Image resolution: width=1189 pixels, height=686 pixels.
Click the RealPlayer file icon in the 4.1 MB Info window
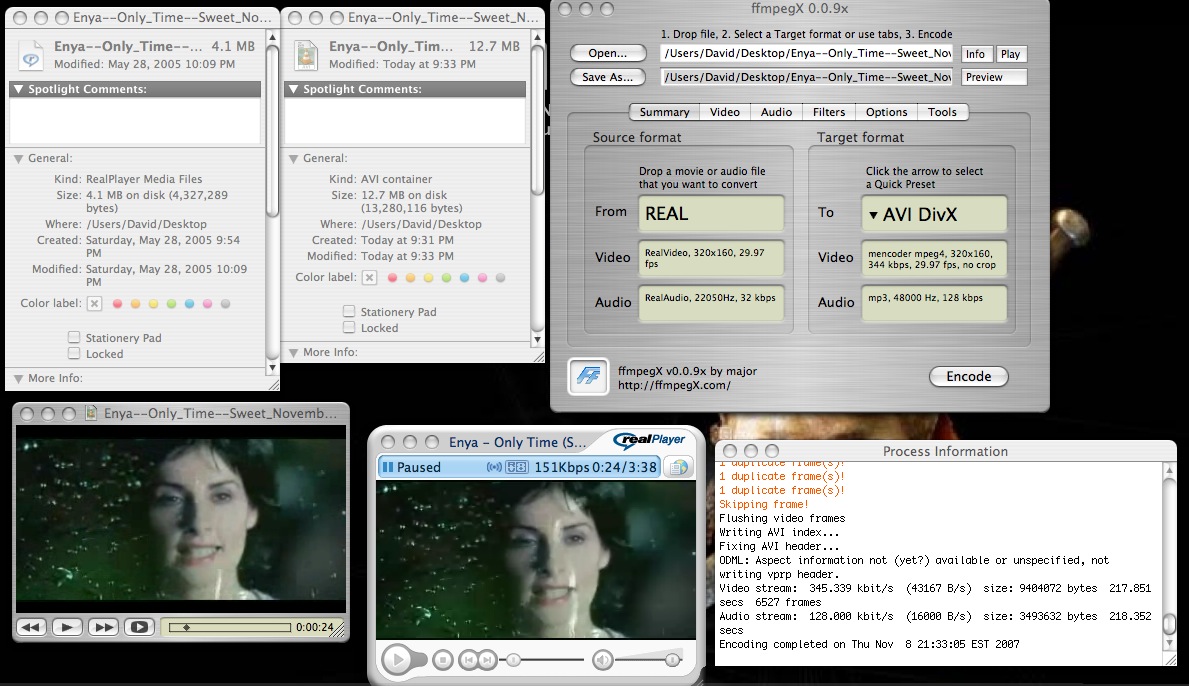(x=31, y=56)
